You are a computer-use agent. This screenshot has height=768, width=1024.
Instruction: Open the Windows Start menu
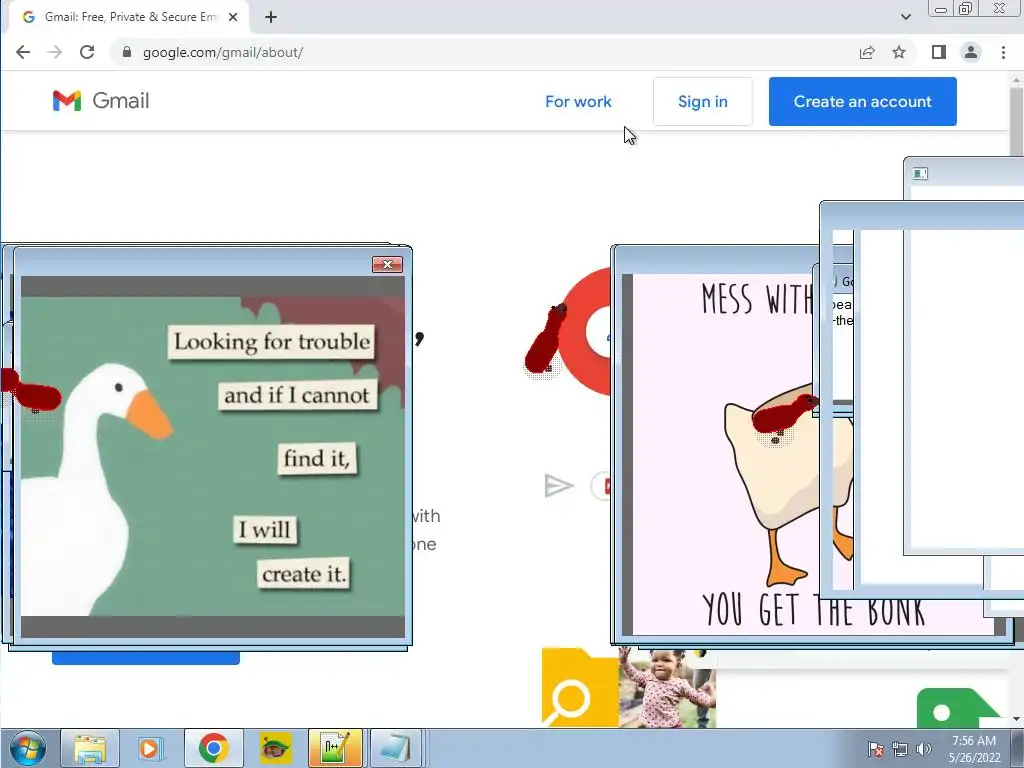point(27,748)
